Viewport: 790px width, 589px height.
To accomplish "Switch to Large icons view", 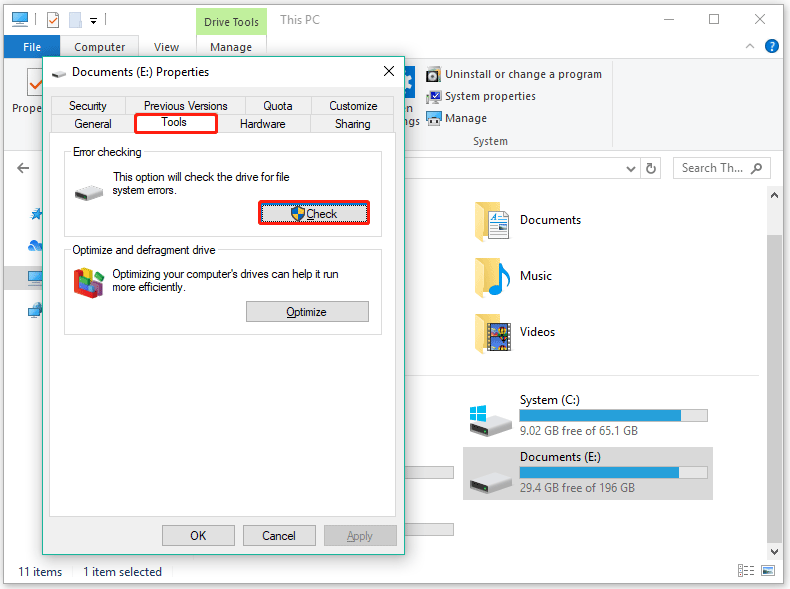I will pyautogui.click(x=768, y=570).
